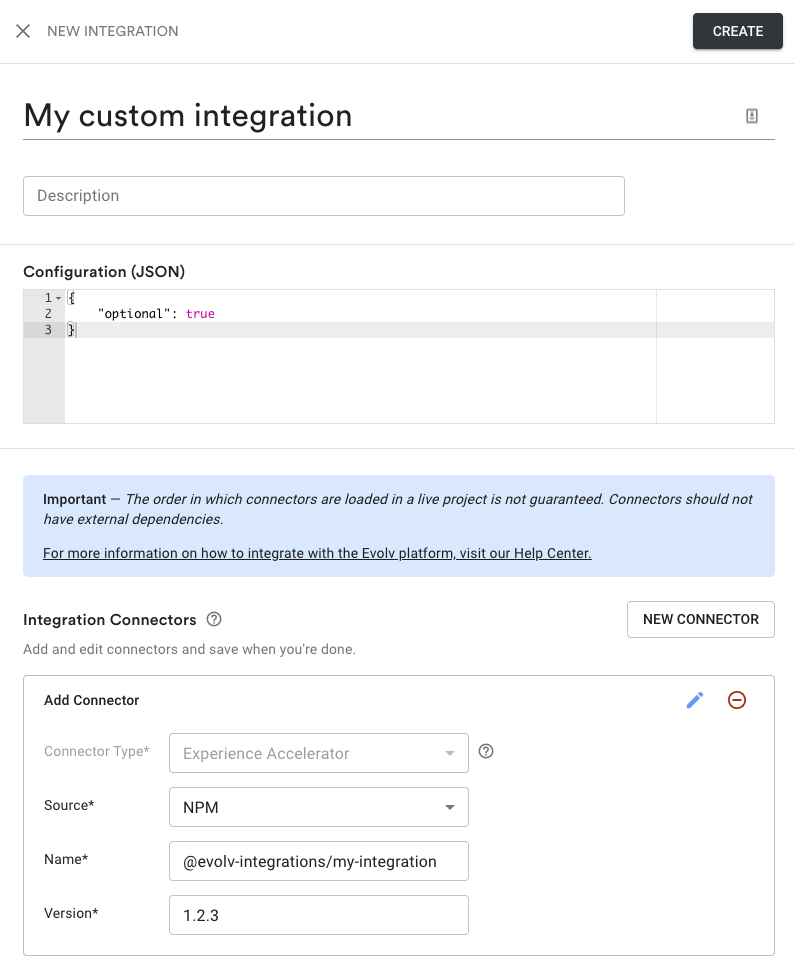The image size is (794, 976).
Task: Click line number 3 in the JSON gutter
Action: click(48, 330)
